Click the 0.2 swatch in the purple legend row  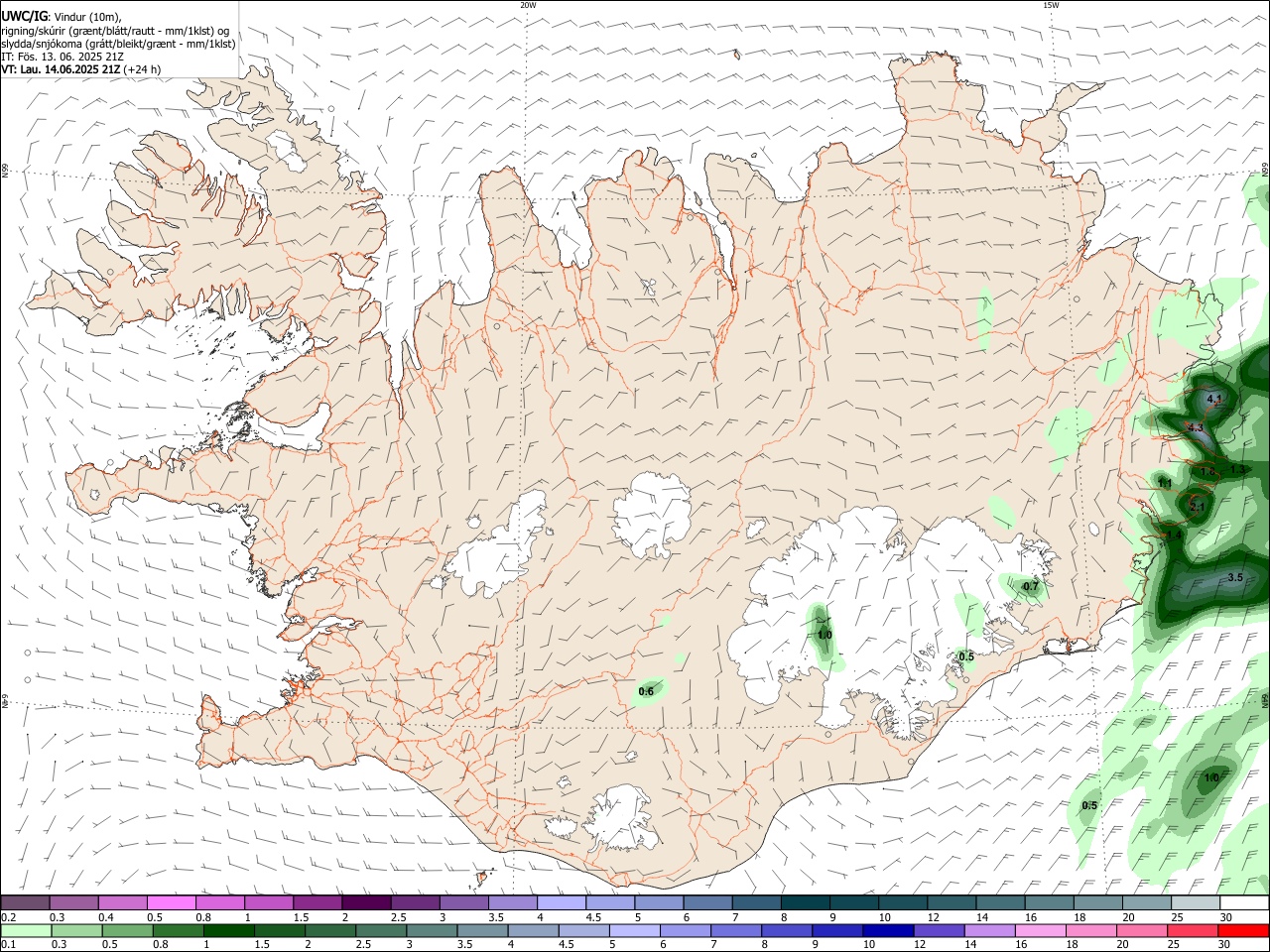coord(25,902)
